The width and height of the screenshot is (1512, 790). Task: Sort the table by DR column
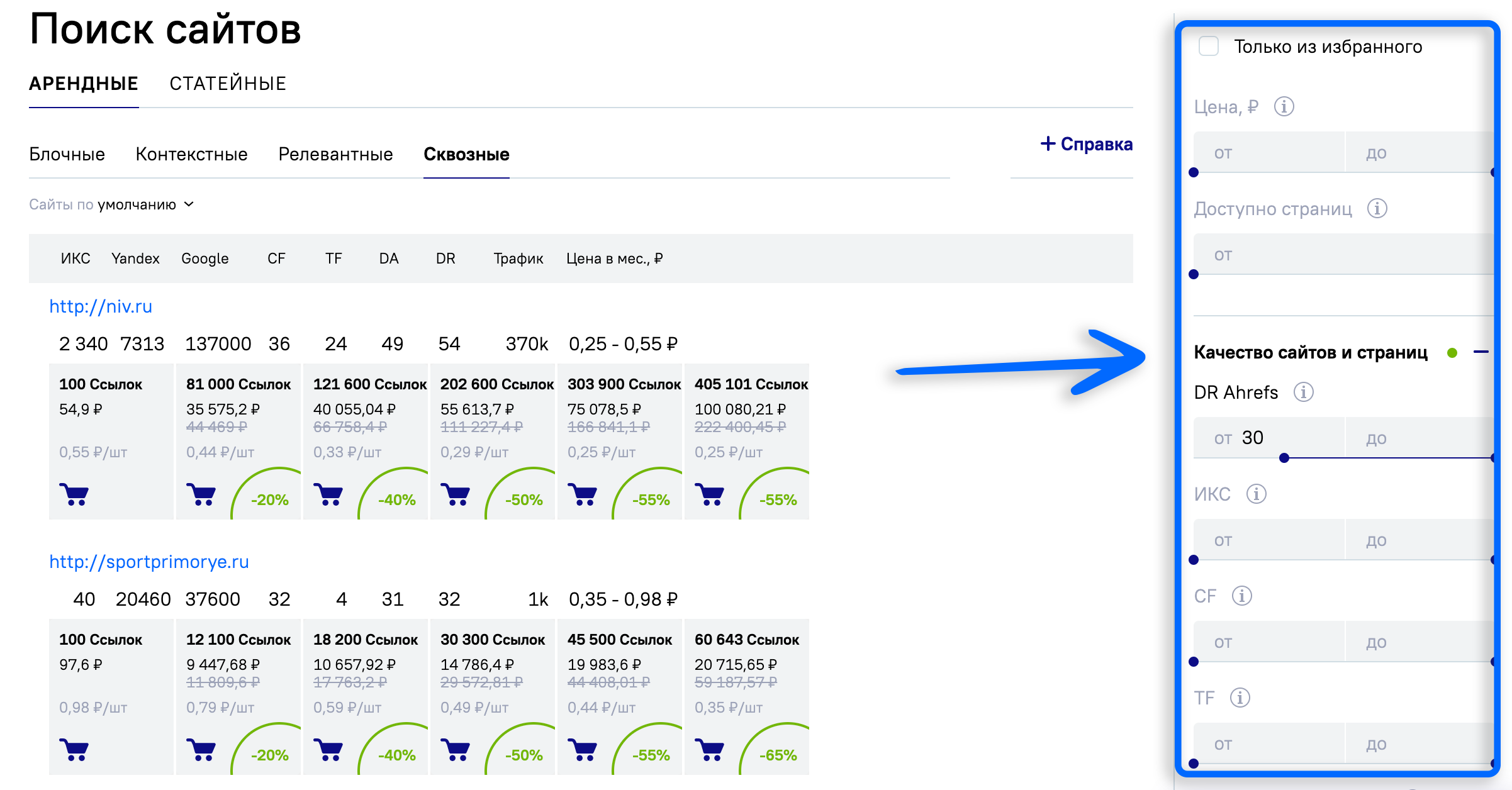[445, 259]
